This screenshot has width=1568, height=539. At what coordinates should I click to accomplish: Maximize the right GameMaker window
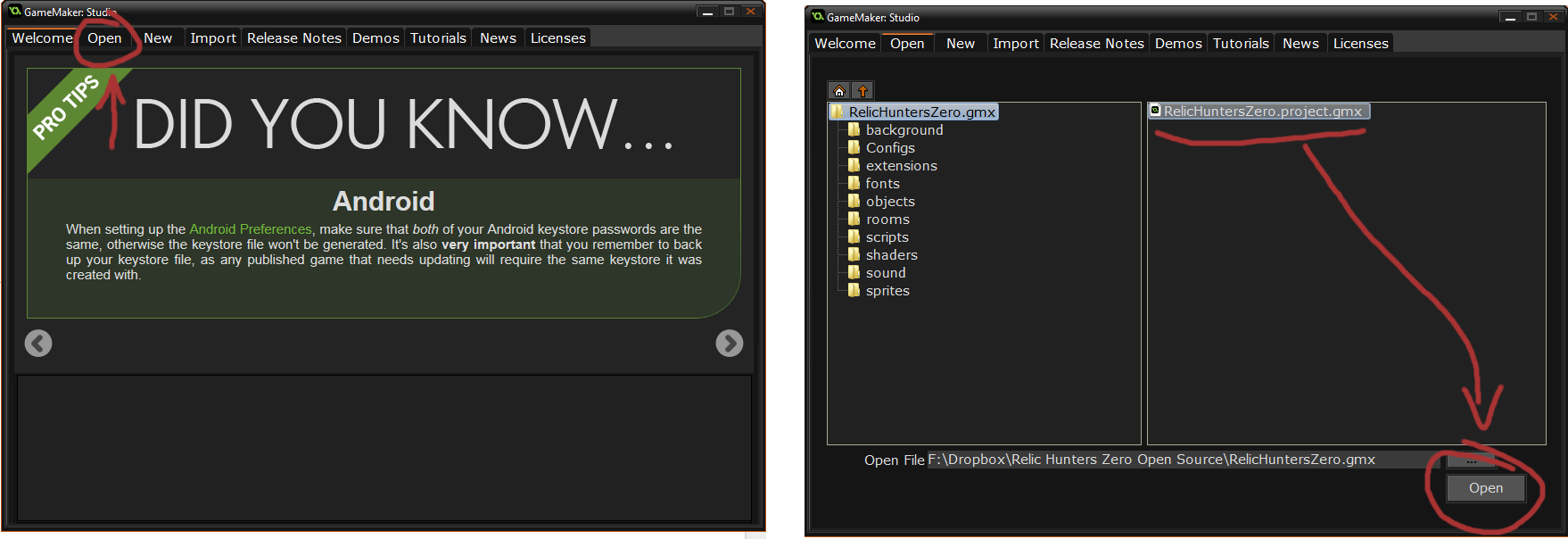1531,17
